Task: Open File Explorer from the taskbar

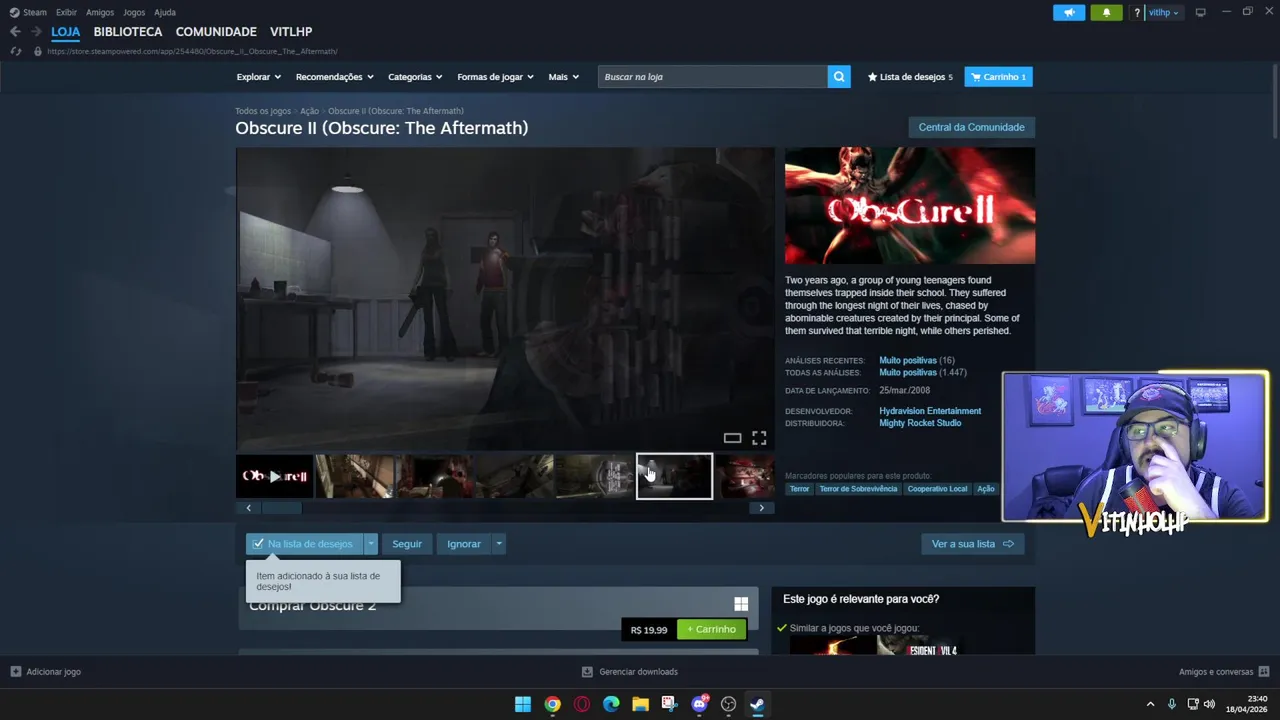Action: (640, 704)
